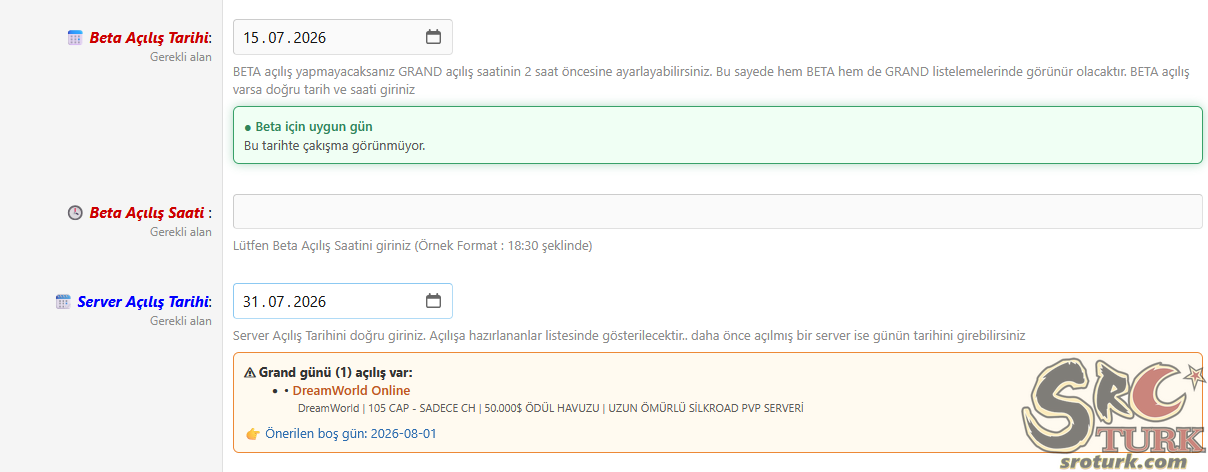Click 'Bu tarihte çakışma görünmüyor.' message
Viewport: 1208px width, 472px height.
[x=335, y=146]
